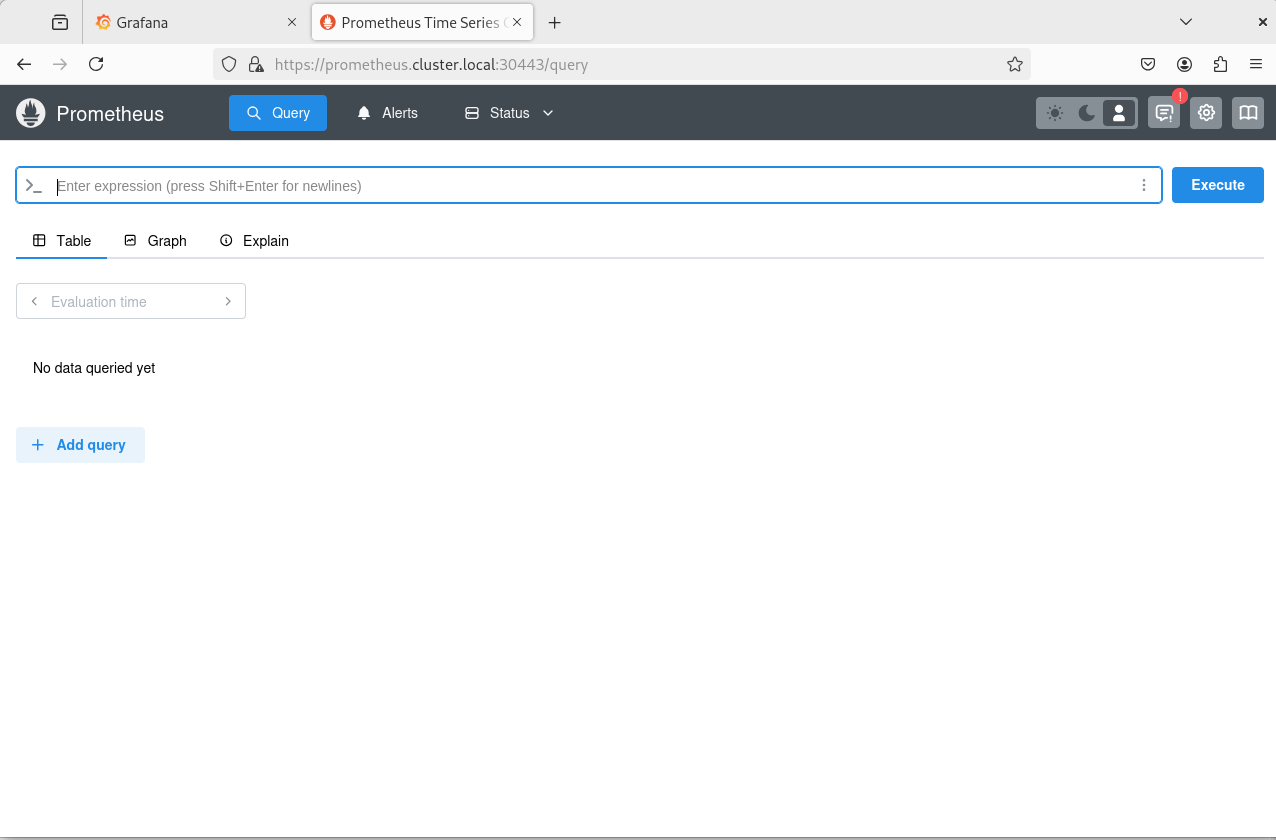Open documentation book icon
The image size is (1276, 840).
[1248, 113]
